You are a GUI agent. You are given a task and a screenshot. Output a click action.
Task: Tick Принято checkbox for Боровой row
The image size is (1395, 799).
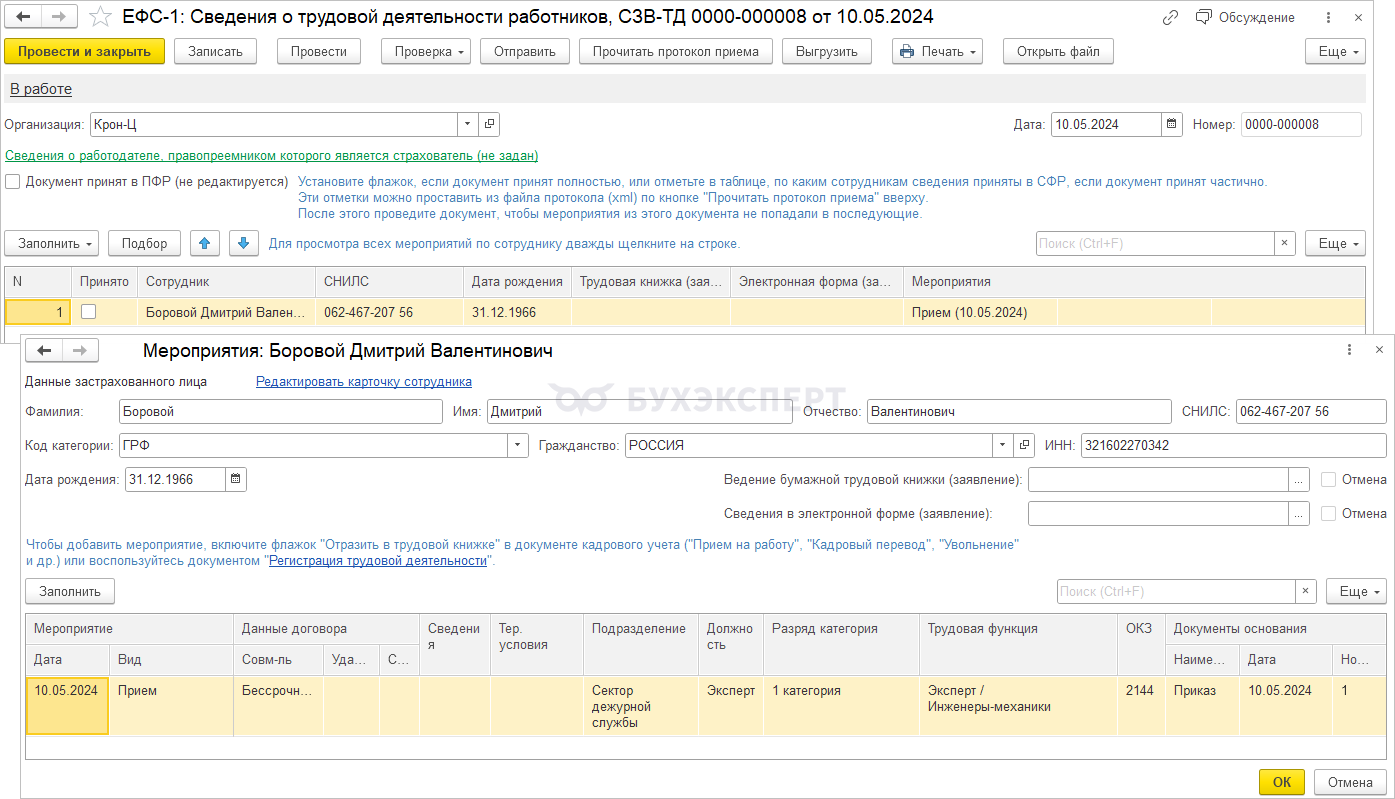click(x=89, y=312)
